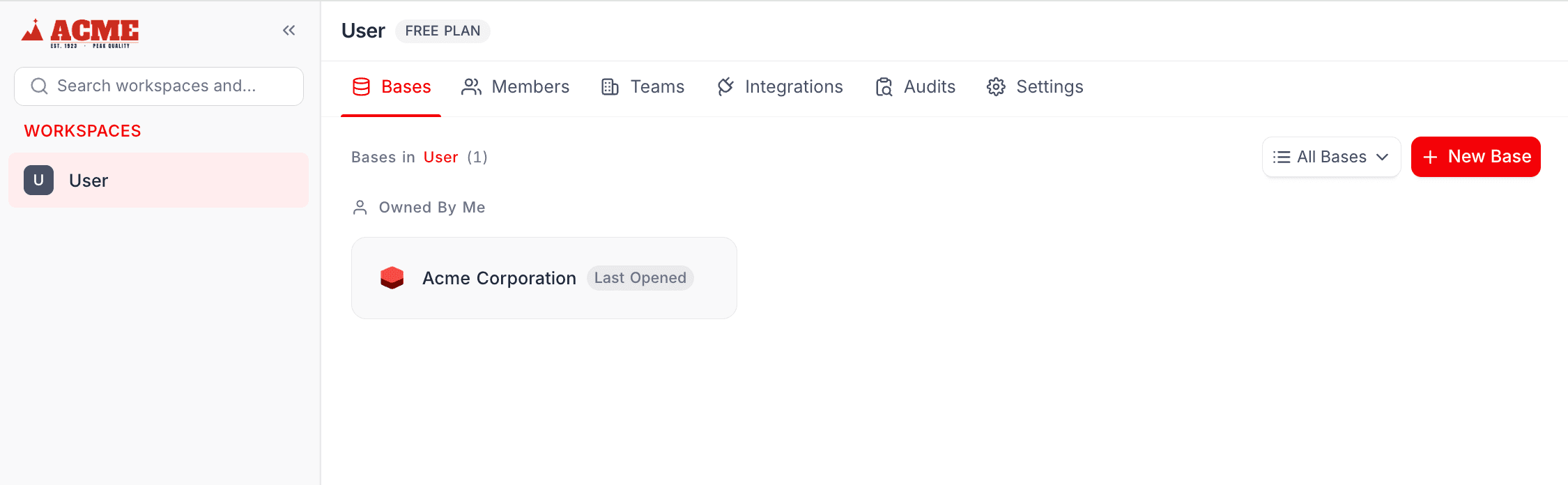Viewport: 1568px width, 485px height.
Task: Click the Last Opened tag
Action: coord(640,277)
